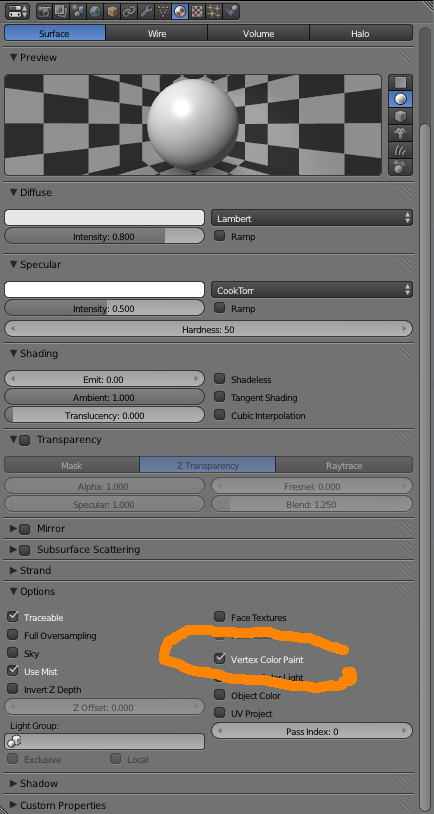Set preview to monkey head

click(x=400, y=133)
